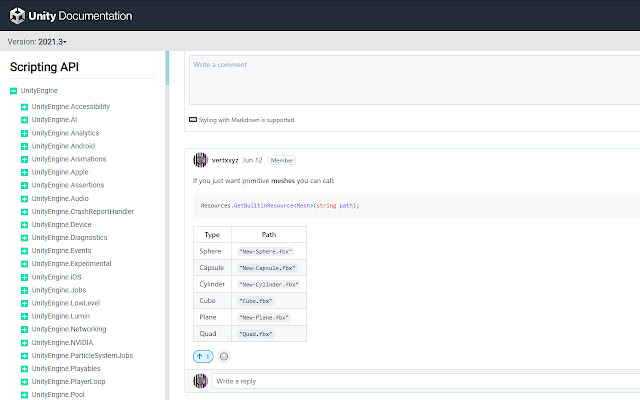
Task: Click the Scripting API heading
Action: click(44, 67)
